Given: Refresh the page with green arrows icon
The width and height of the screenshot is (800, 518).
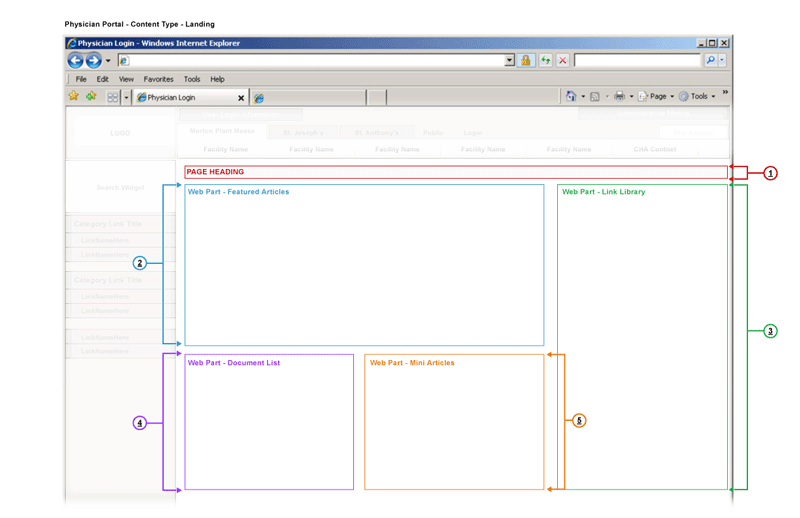Looking at the screenshot, I should [546, 60].
